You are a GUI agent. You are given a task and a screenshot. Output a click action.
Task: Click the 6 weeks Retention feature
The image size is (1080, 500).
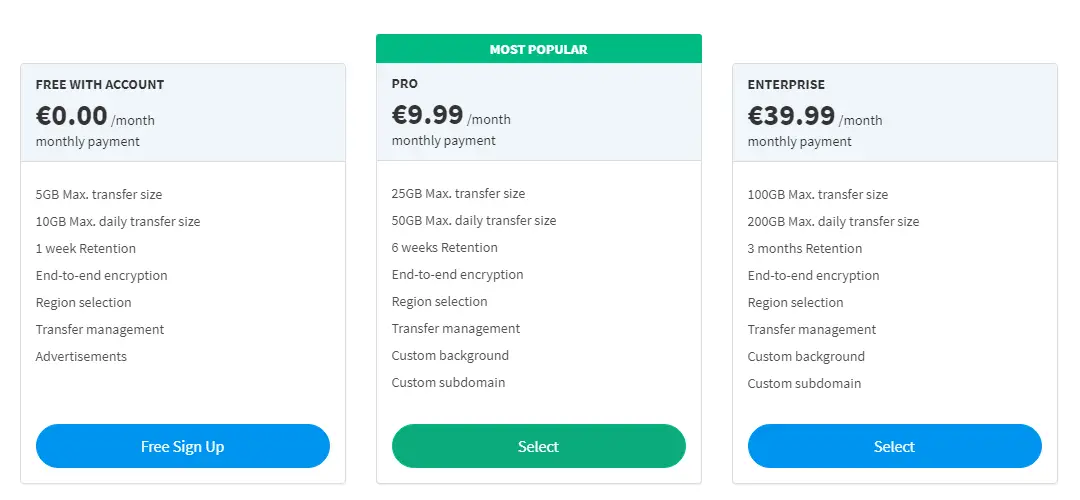(445, 248)
